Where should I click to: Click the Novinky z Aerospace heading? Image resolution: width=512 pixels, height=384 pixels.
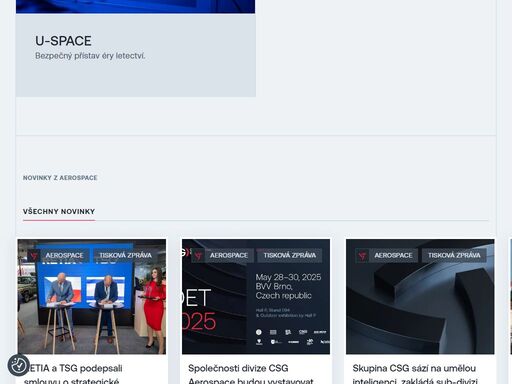pyautogui.click(x=60, y=178)
